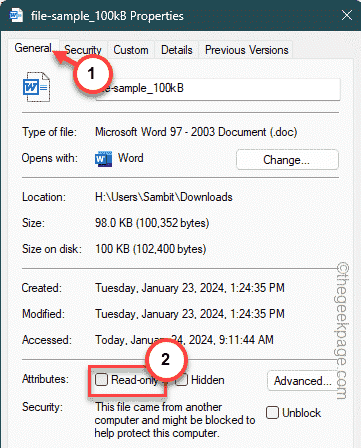The image size is (361, 448).
Task: Click the Microsoft Word 97 - 2003 file type text
Action: [196, 132]
